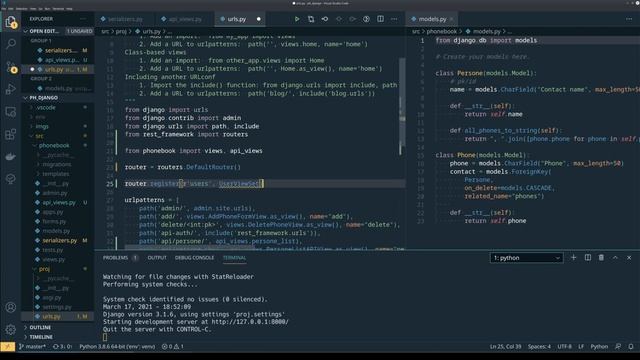Select the Terminal panel tab

(x=234, y=258)
